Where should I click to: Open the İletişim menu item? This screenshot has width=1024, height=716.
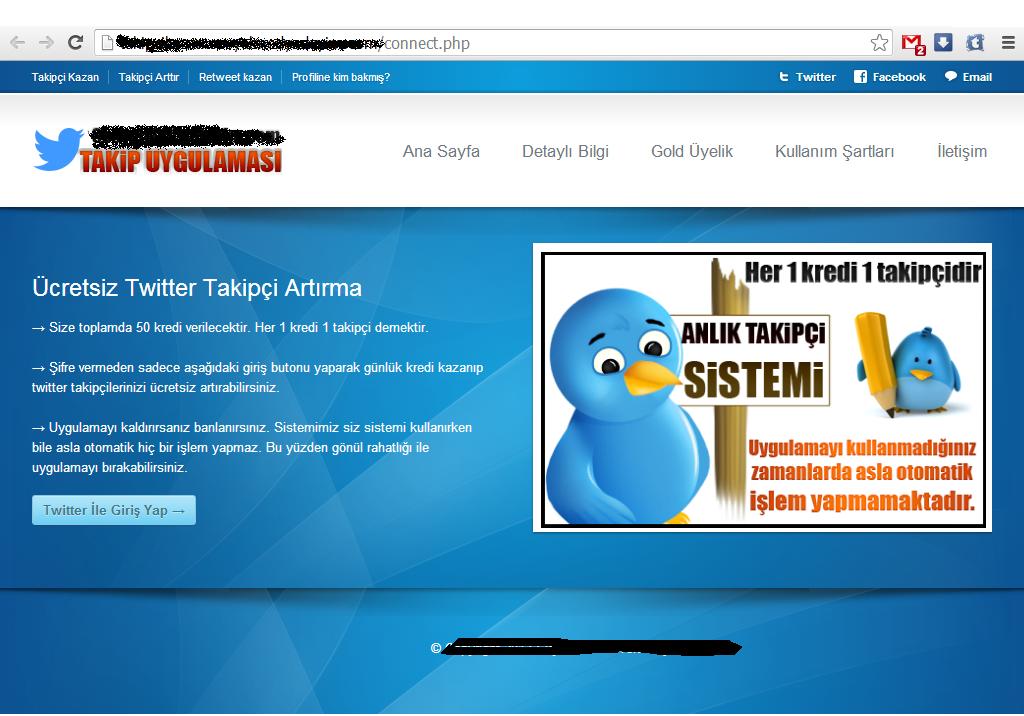coord(962,152)
